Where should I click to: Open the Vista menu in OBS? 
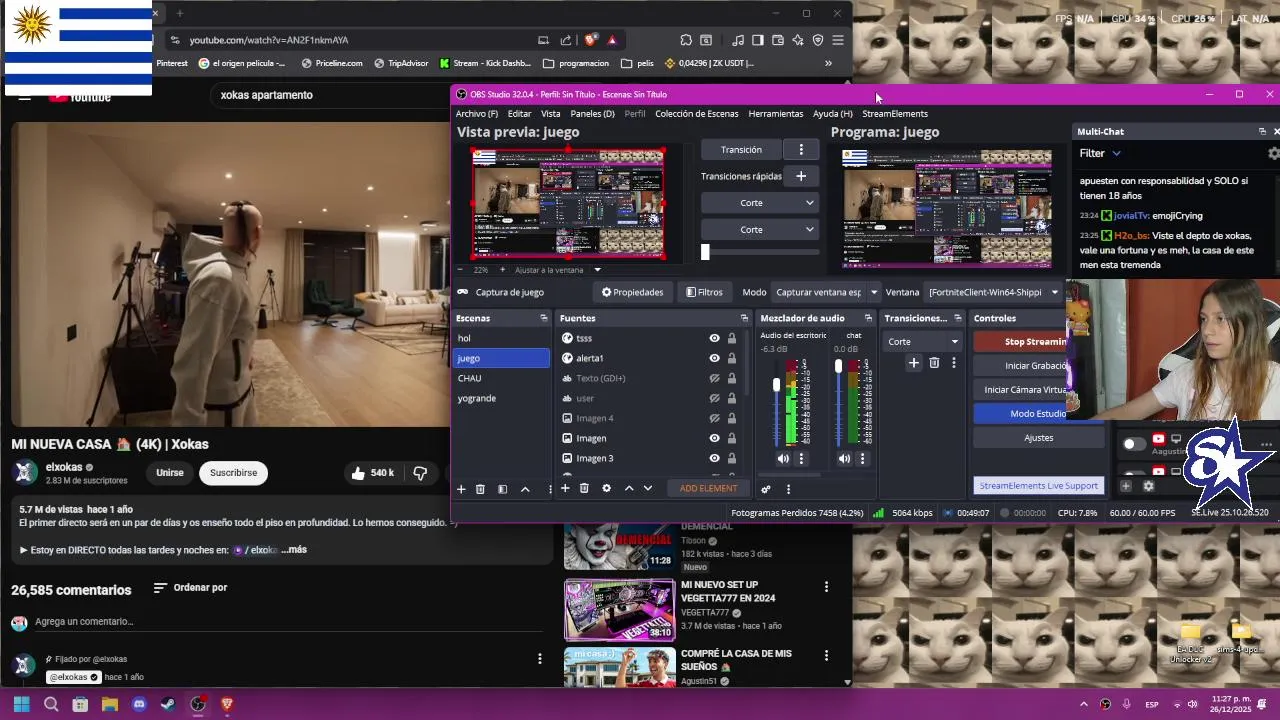point(551,114)
